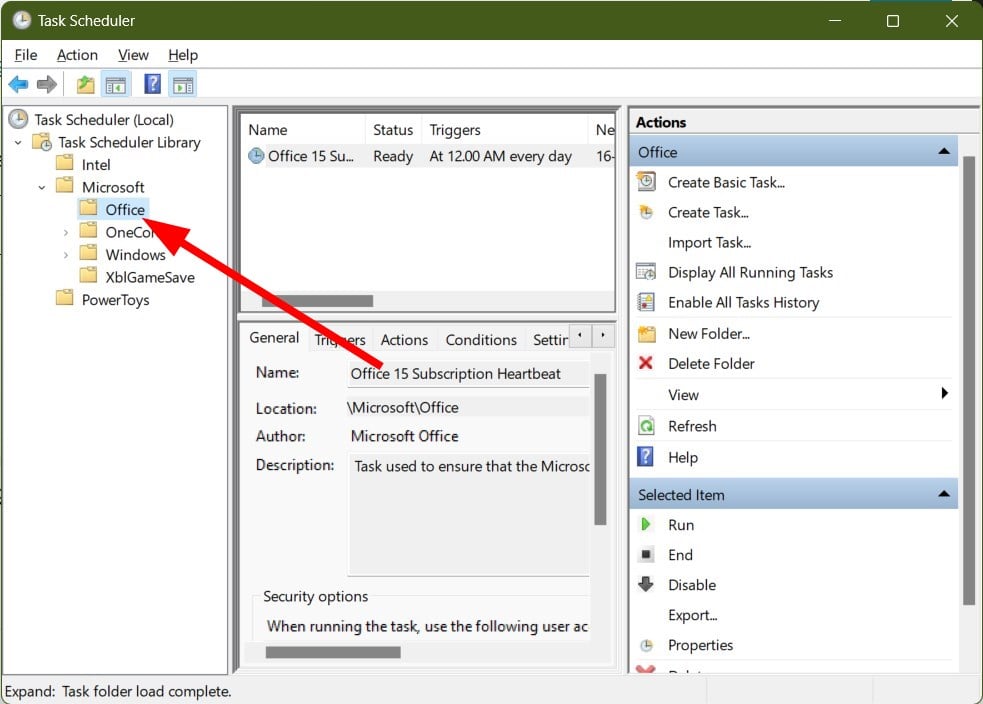Click the New Folder icon
The height and width of the screenshot is (704, 983).
tap(646, 334)
